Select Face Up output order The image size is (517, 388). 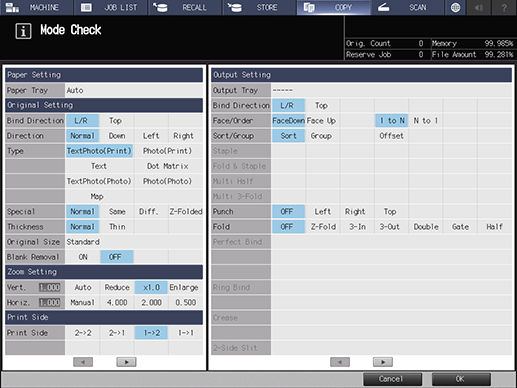(321, 121)
